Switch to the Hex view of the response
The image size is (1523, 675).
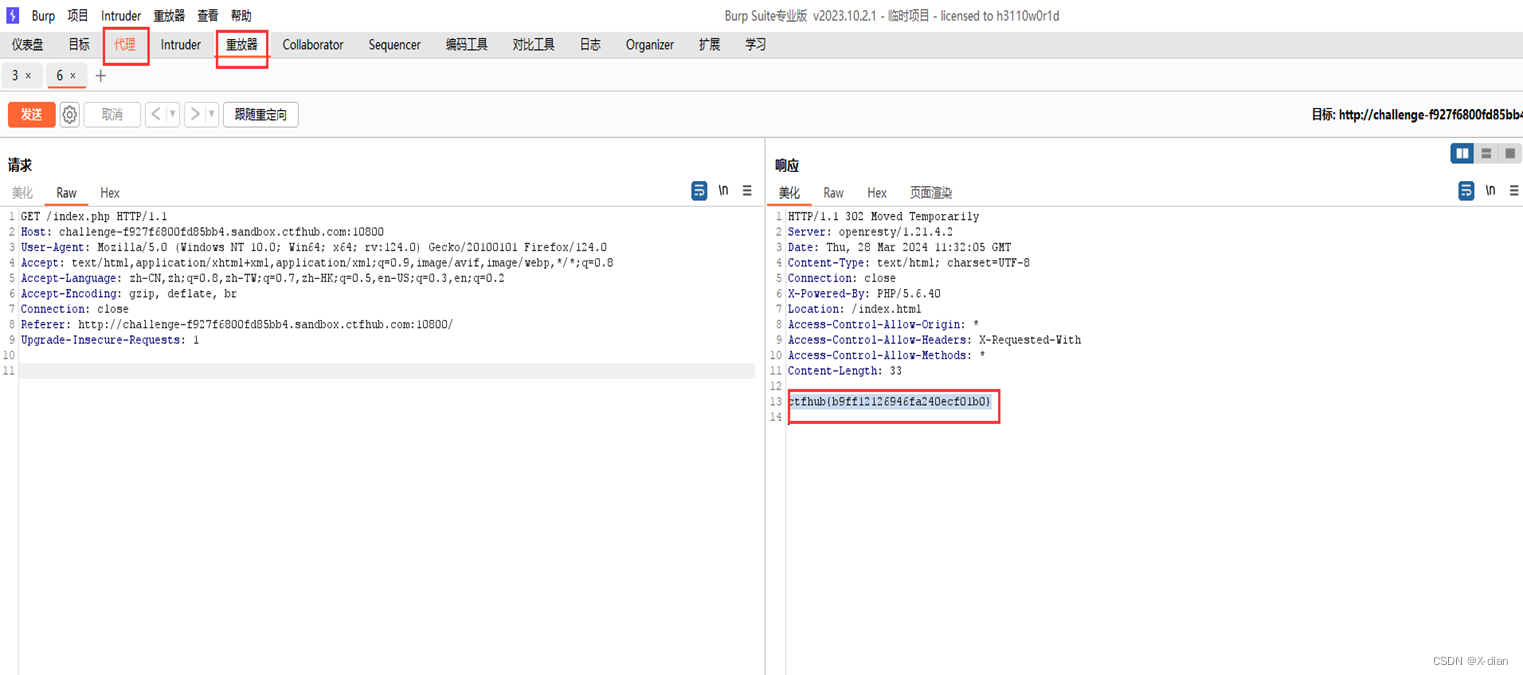point(877,192)
